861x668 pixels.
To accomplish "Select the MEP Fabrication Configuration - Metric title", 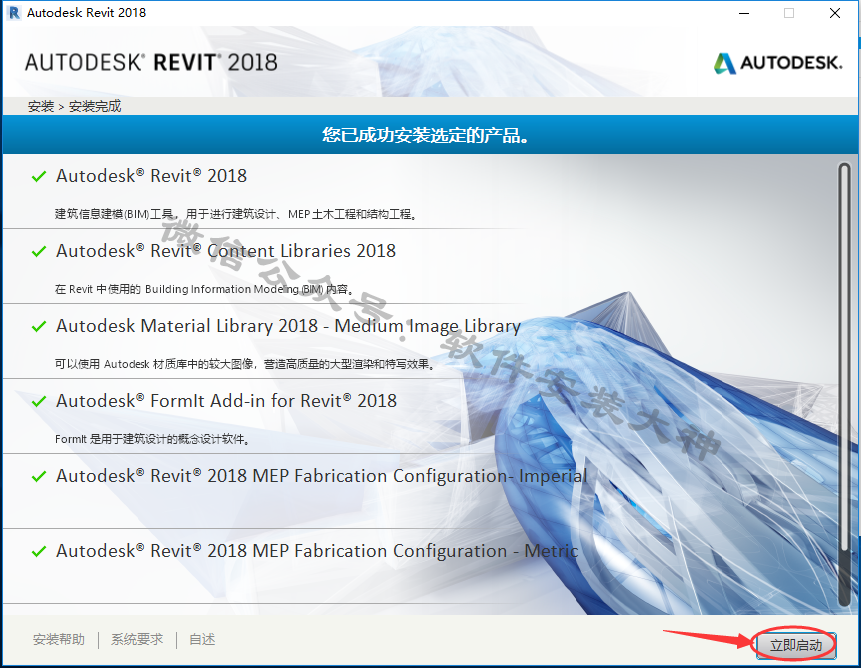I will [x=317, y=551].
